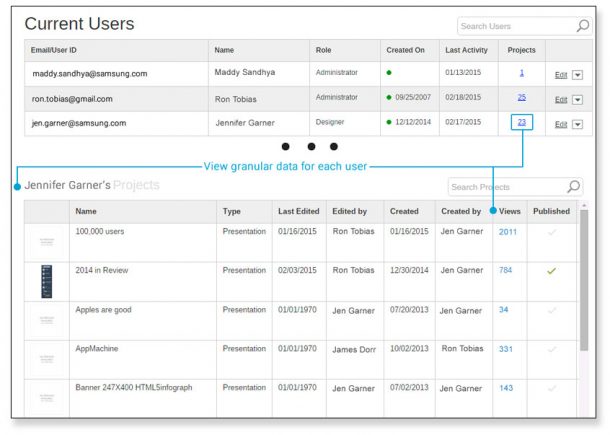
Task: Click the 2011 views count link
Action: (508, 232)
